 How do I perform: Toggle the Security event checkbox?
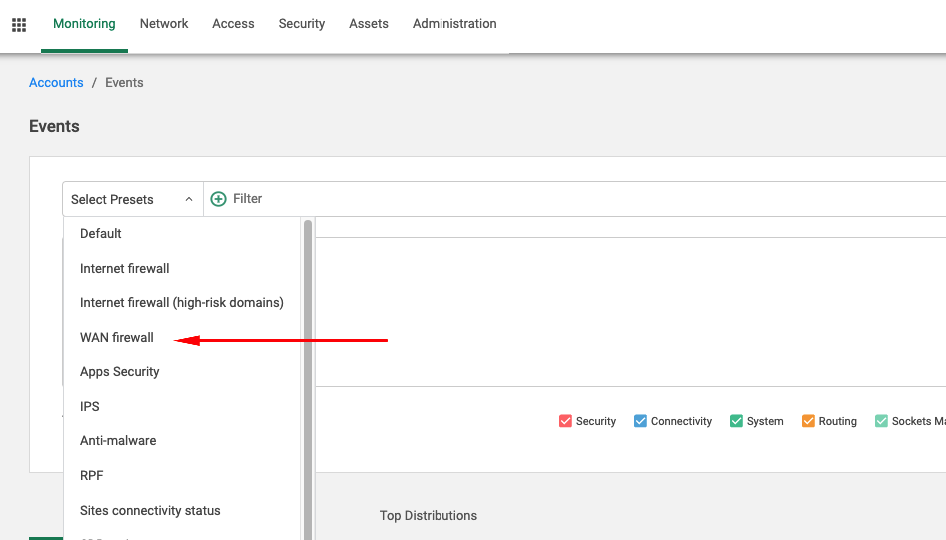tap(565, 421)
